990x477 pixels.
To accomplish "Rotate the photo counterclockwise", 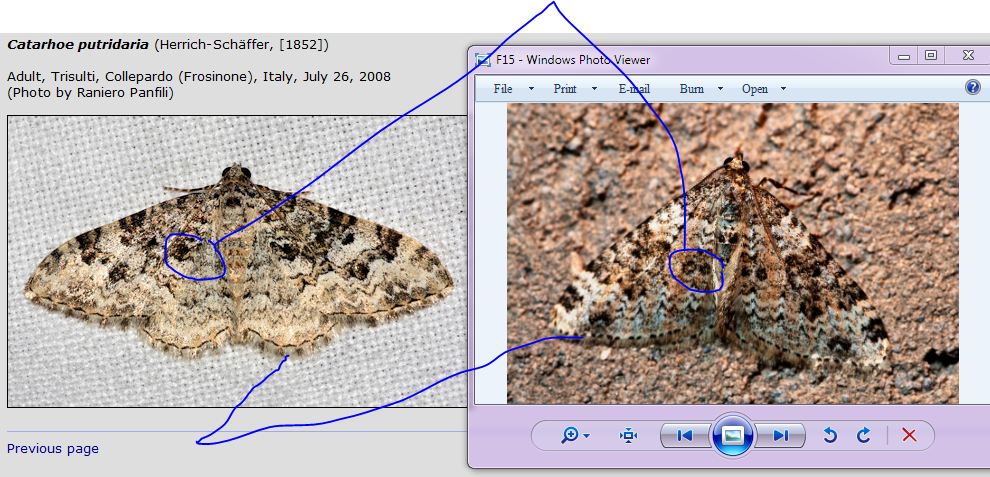I will (x=829, y=435).
